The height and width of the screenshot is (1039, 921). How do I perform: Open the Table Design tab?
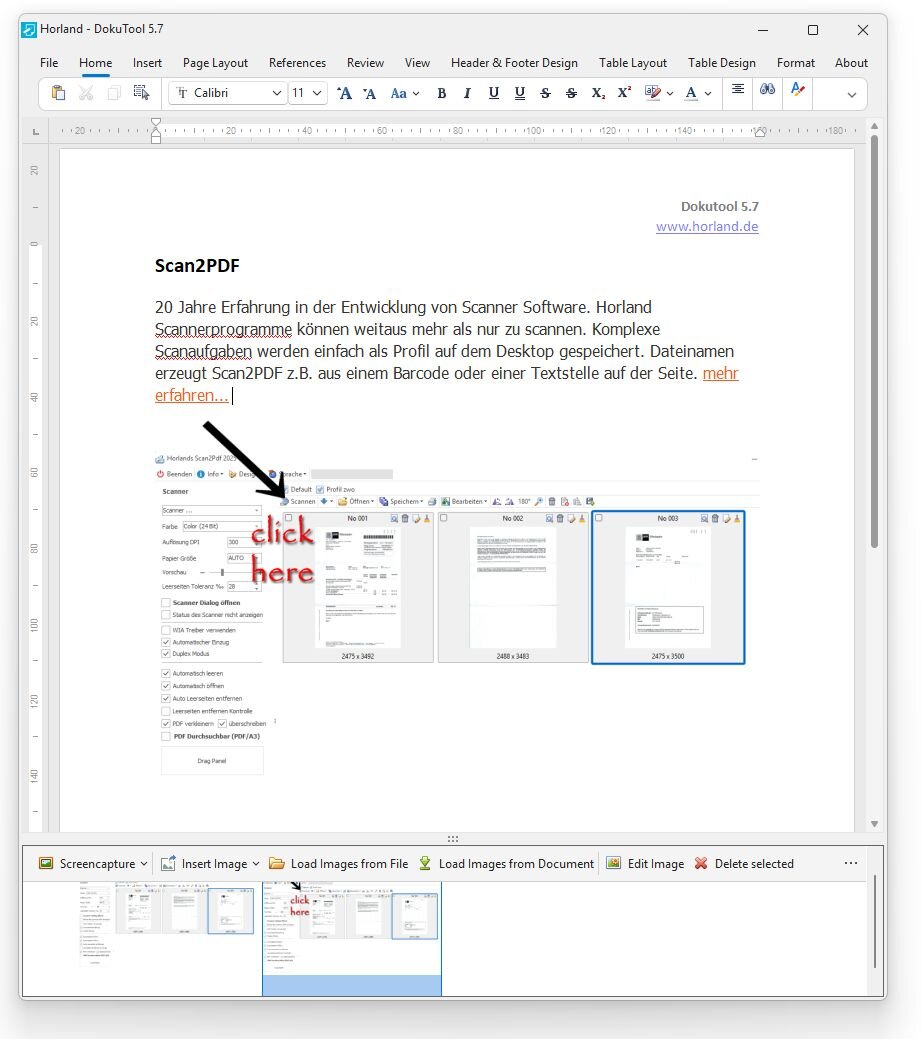point(722,63)
